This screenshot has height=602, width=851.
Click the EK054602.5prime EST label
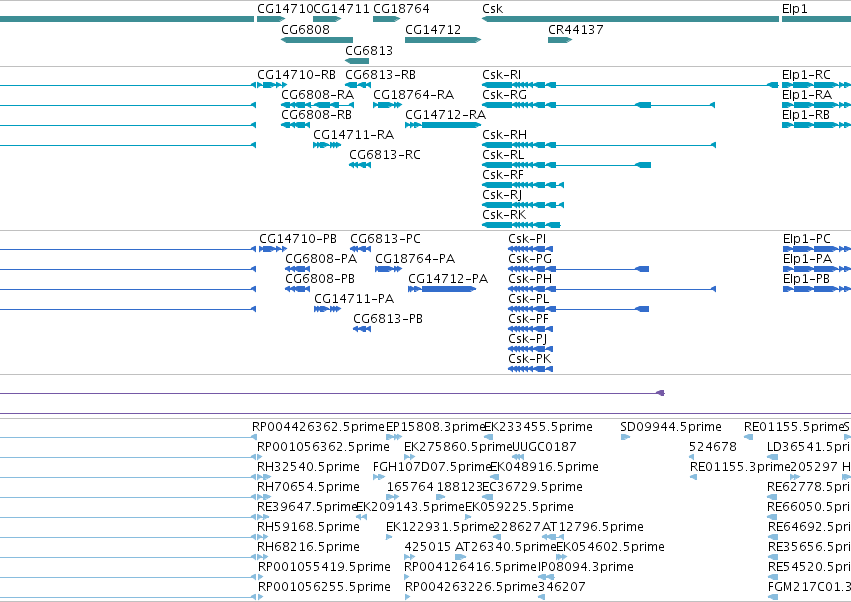(611, 548)
